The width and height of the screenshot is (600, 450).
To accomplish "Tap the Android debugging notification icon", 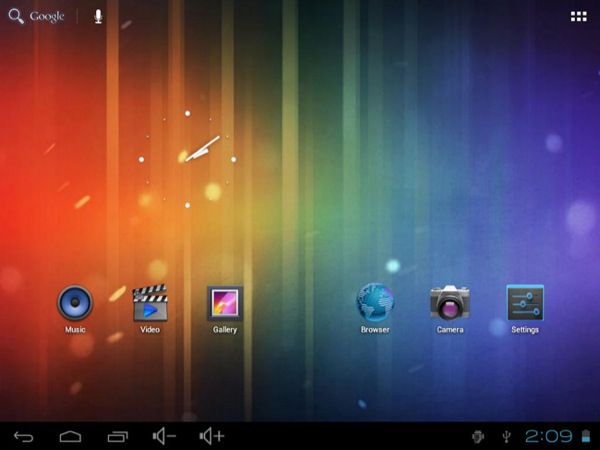I will point(478,436).
